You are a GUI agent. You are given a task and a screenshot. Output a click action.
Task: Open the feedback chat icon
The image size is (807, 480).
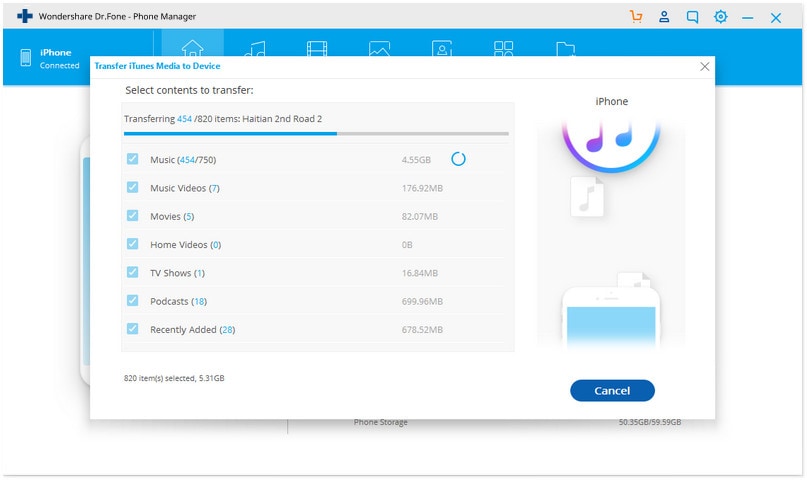pos(692,17)
